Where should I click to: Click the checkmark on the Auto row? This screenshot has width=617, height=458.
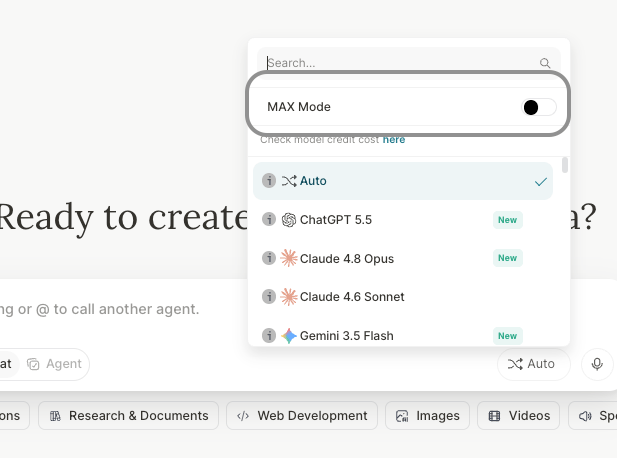click(541, 181)
